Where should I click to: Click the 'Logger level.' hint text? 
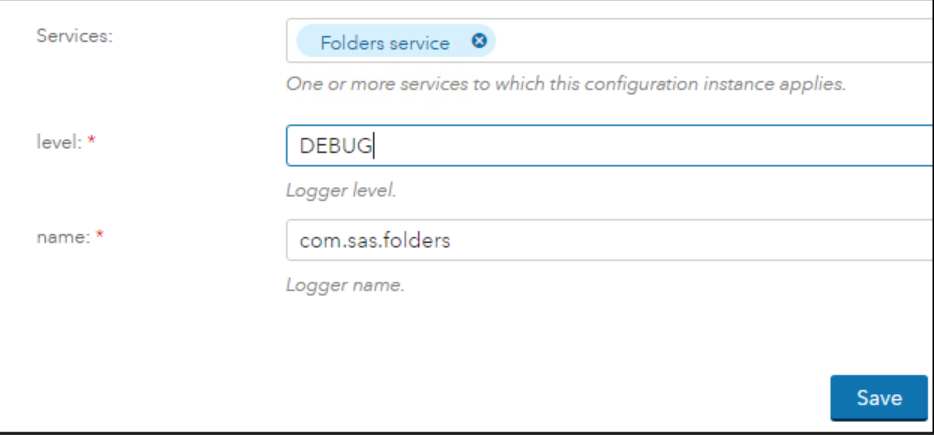341,191
